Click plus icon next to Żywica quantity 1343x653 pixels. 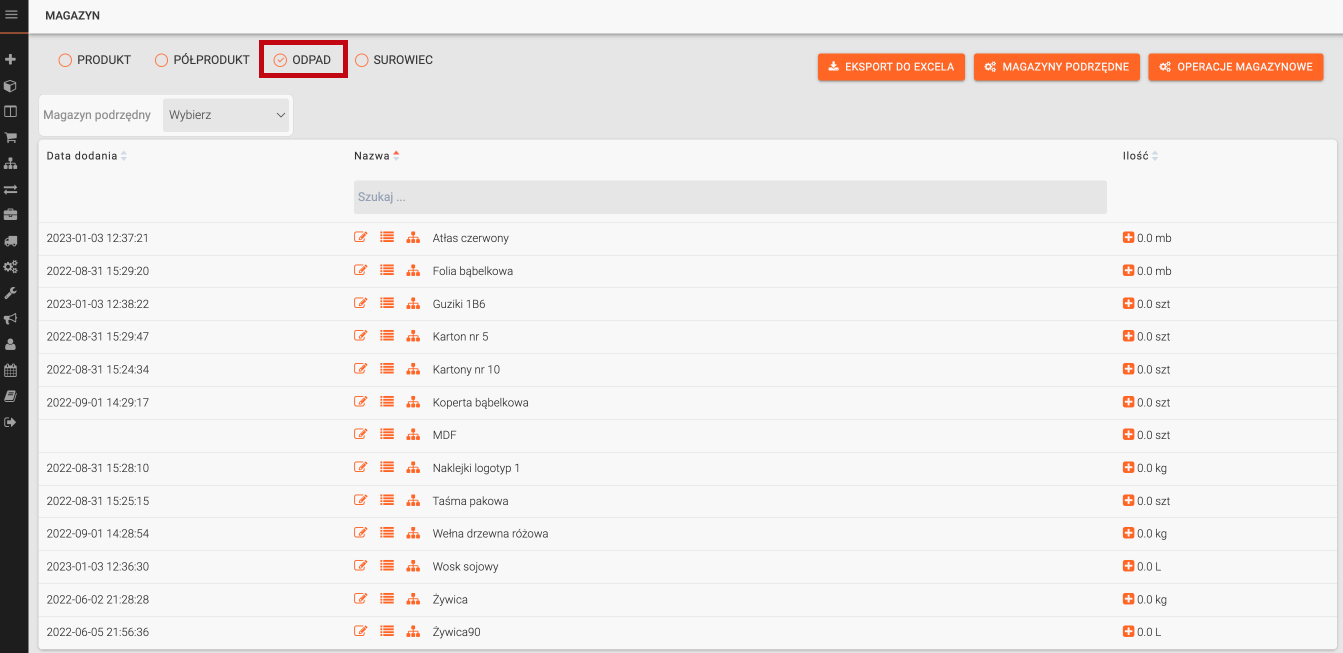(1129, 600)
